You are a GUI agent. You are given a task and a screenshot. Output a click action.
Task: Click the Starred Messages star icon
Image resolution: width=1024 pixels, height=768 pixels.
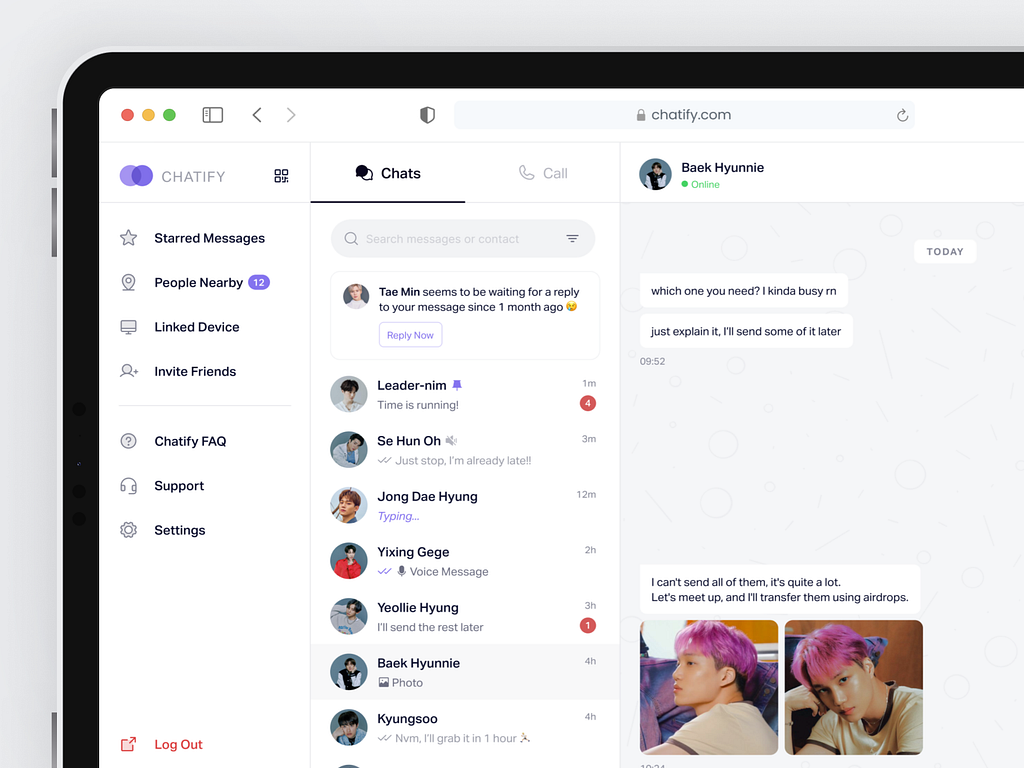click(x=128, y=237)
